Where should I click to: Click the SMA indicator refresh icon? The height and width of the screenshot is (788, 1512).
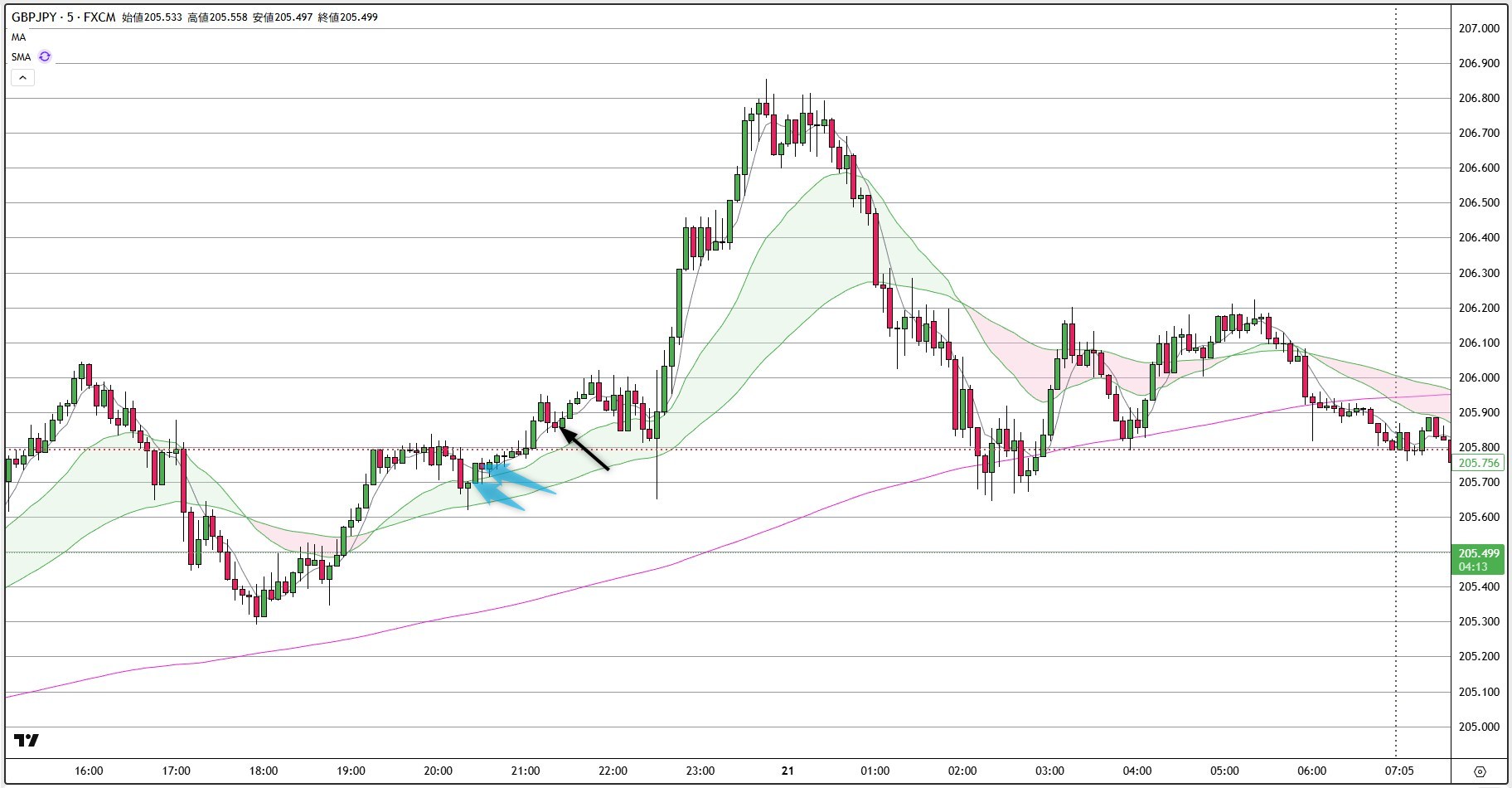coord(45,56)
